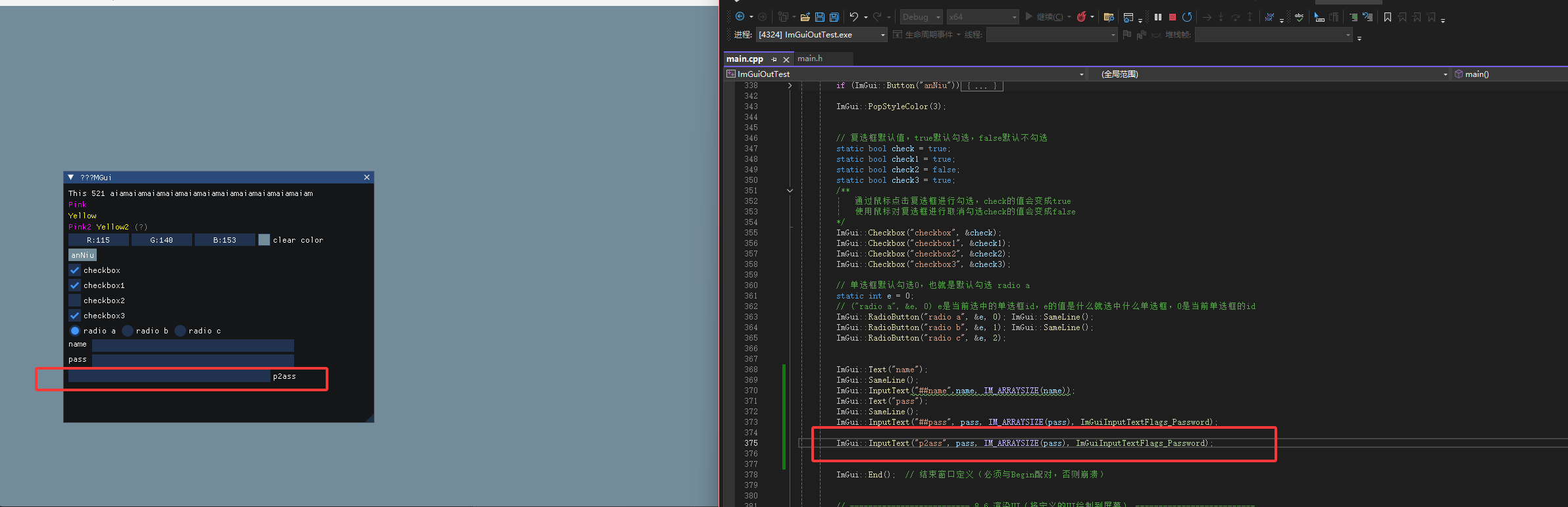Click the Undo arrow icon
The height and width of the screenshot is (507, 1568).
[853, 17]
